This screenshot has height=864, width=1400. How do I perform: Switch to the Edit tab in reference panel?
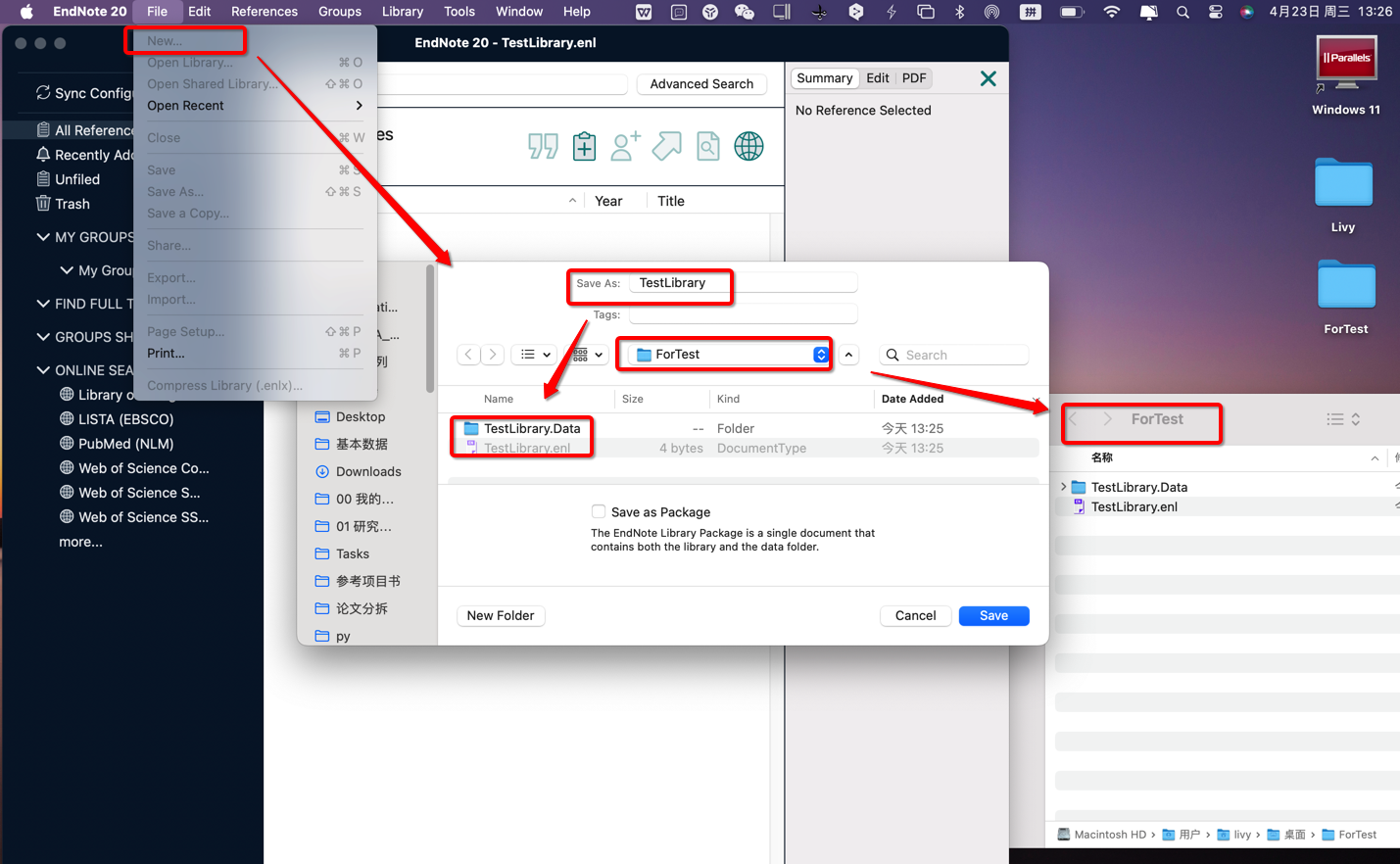pos(878,78)
